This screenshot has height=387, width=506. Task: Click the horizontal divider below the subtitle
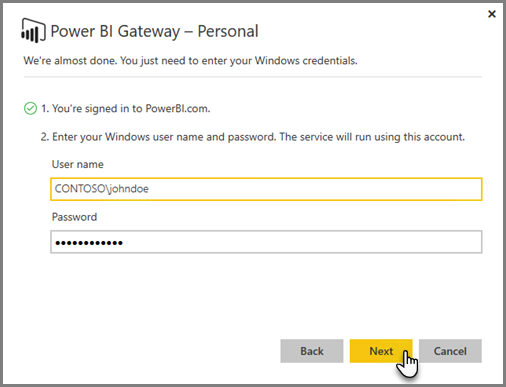[x=253, y=77]
